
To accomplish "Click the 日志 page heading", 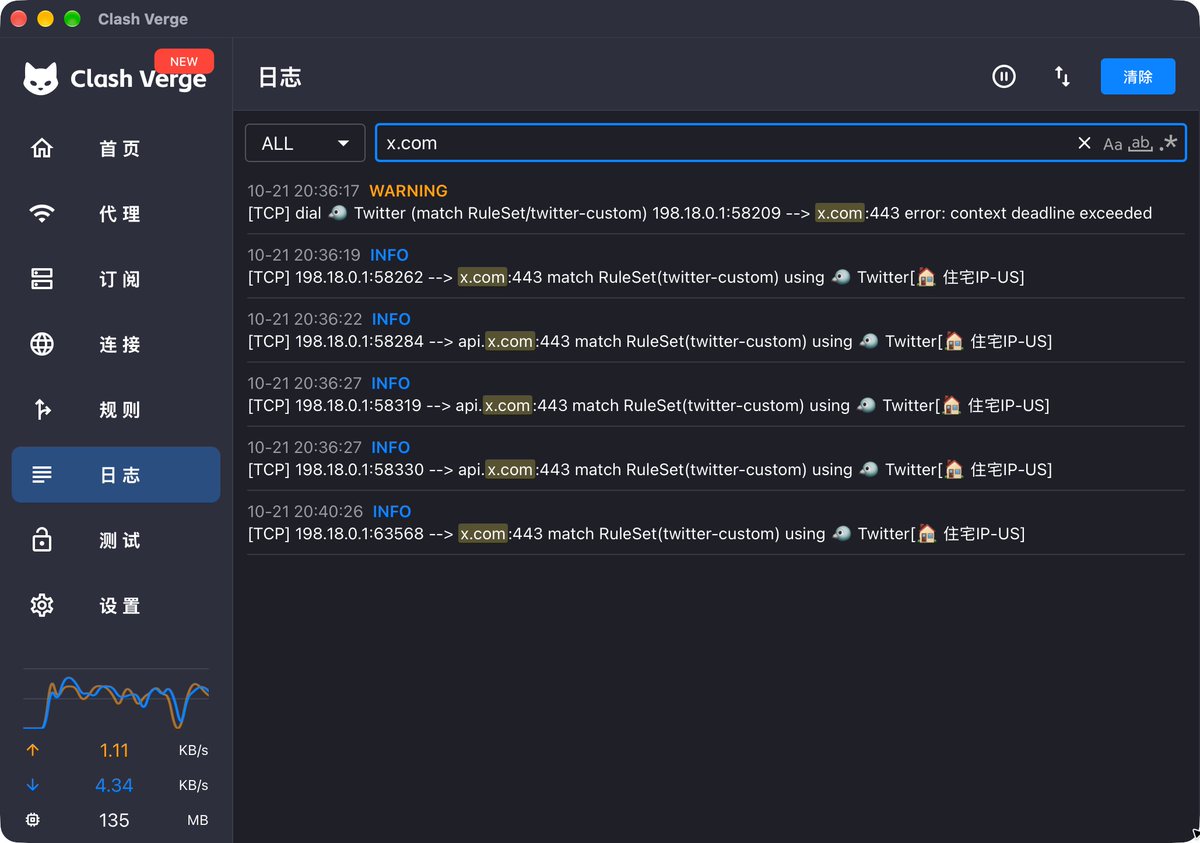I will pyautogui.click(x=280, y=77).
